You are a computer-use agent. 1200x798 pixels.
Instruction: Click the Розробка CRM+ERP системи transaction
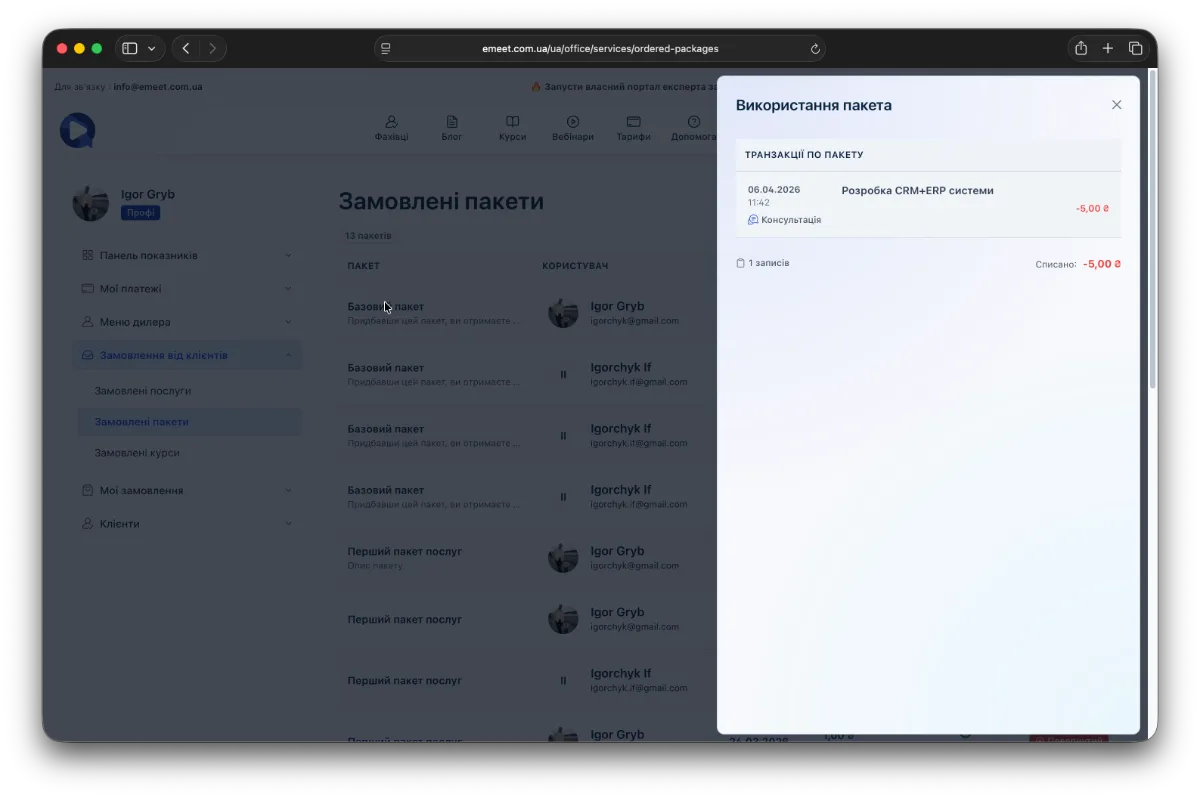(x=917, y=191)
